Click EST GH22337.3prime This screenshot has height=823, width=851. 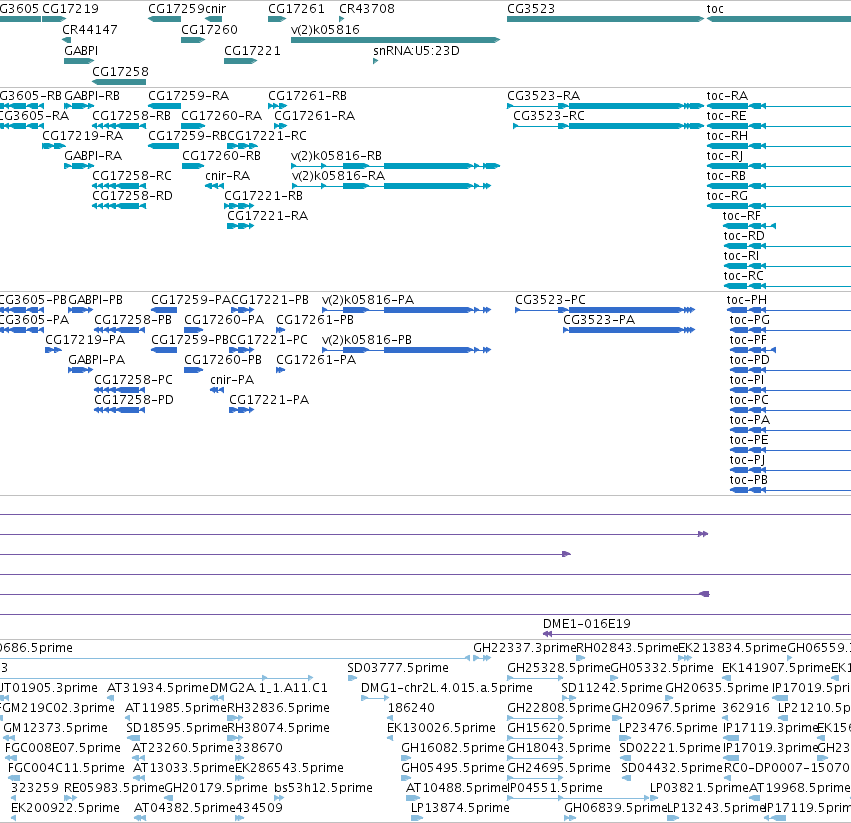tap(524, 648)
